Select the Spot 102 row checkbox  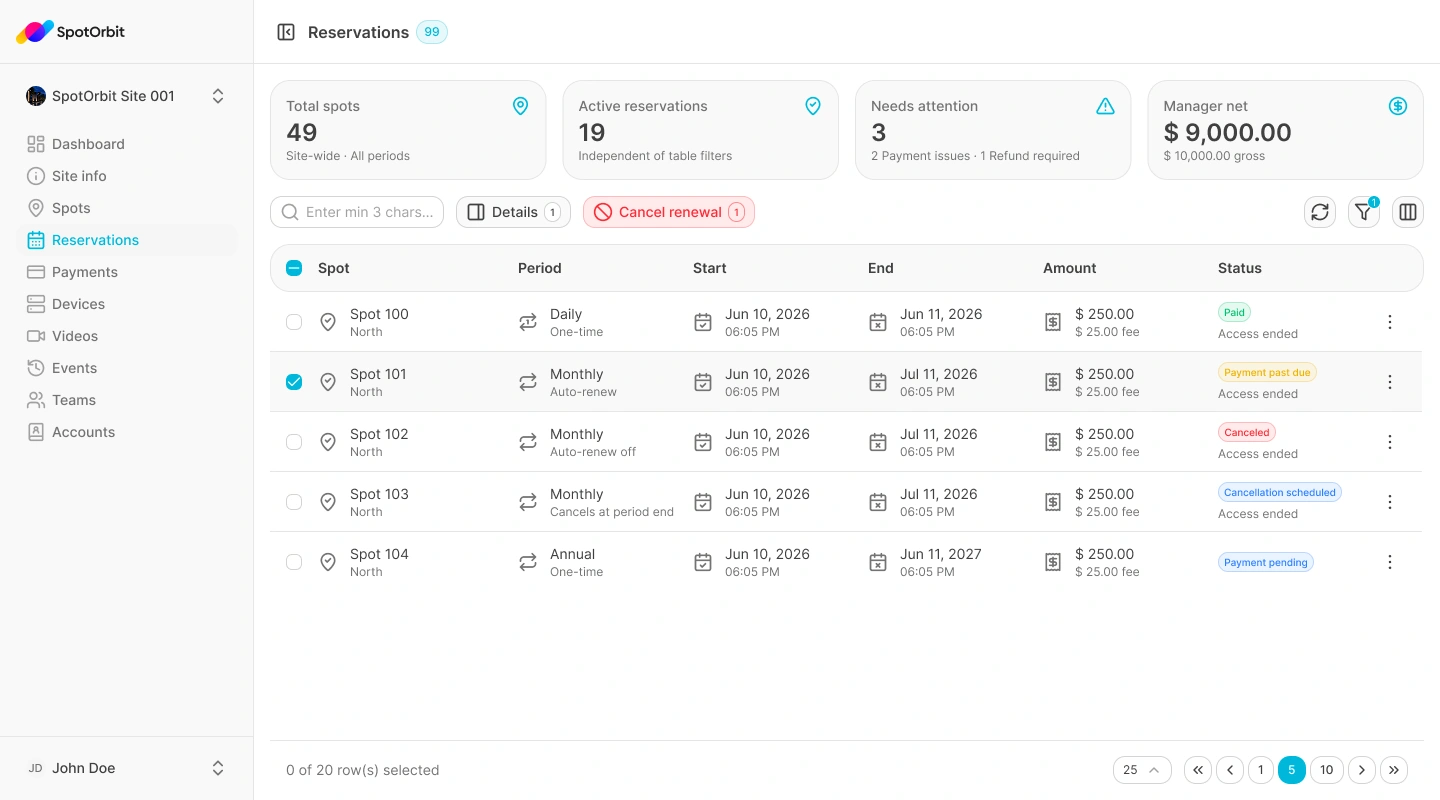tap(294, 442)
